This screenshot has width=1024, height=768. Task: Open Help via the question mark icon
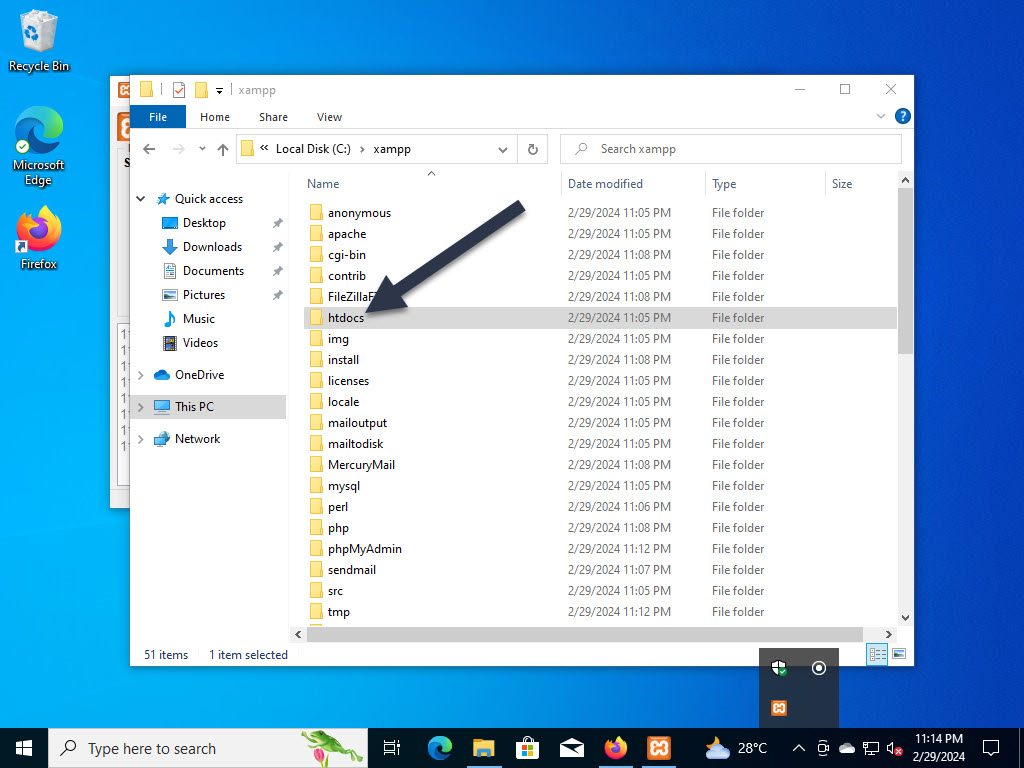point(902,116)
